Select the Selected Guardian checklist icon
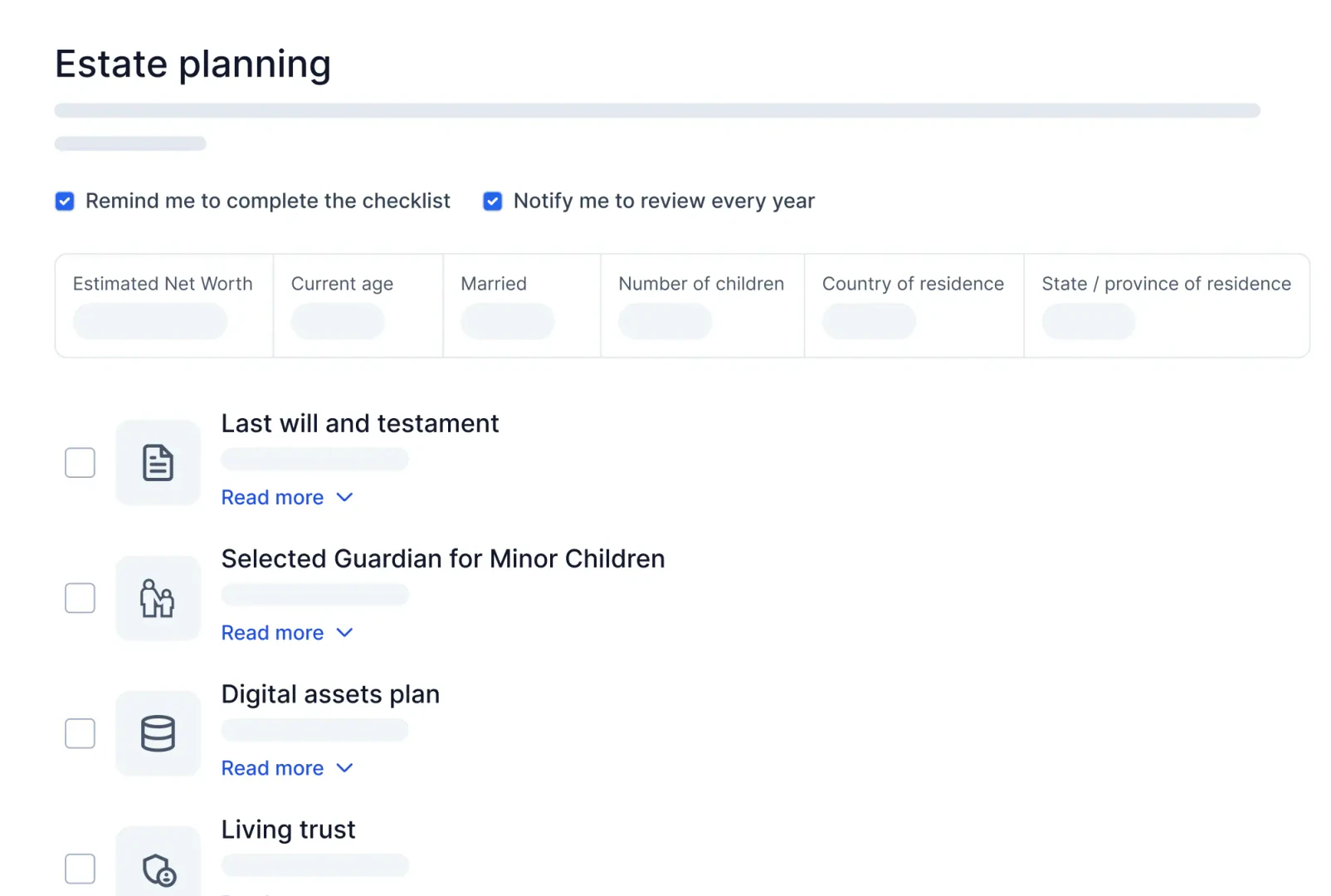The width and height of the screenshot is (1331, 896). pyautogui.click(x=158, y=598)
